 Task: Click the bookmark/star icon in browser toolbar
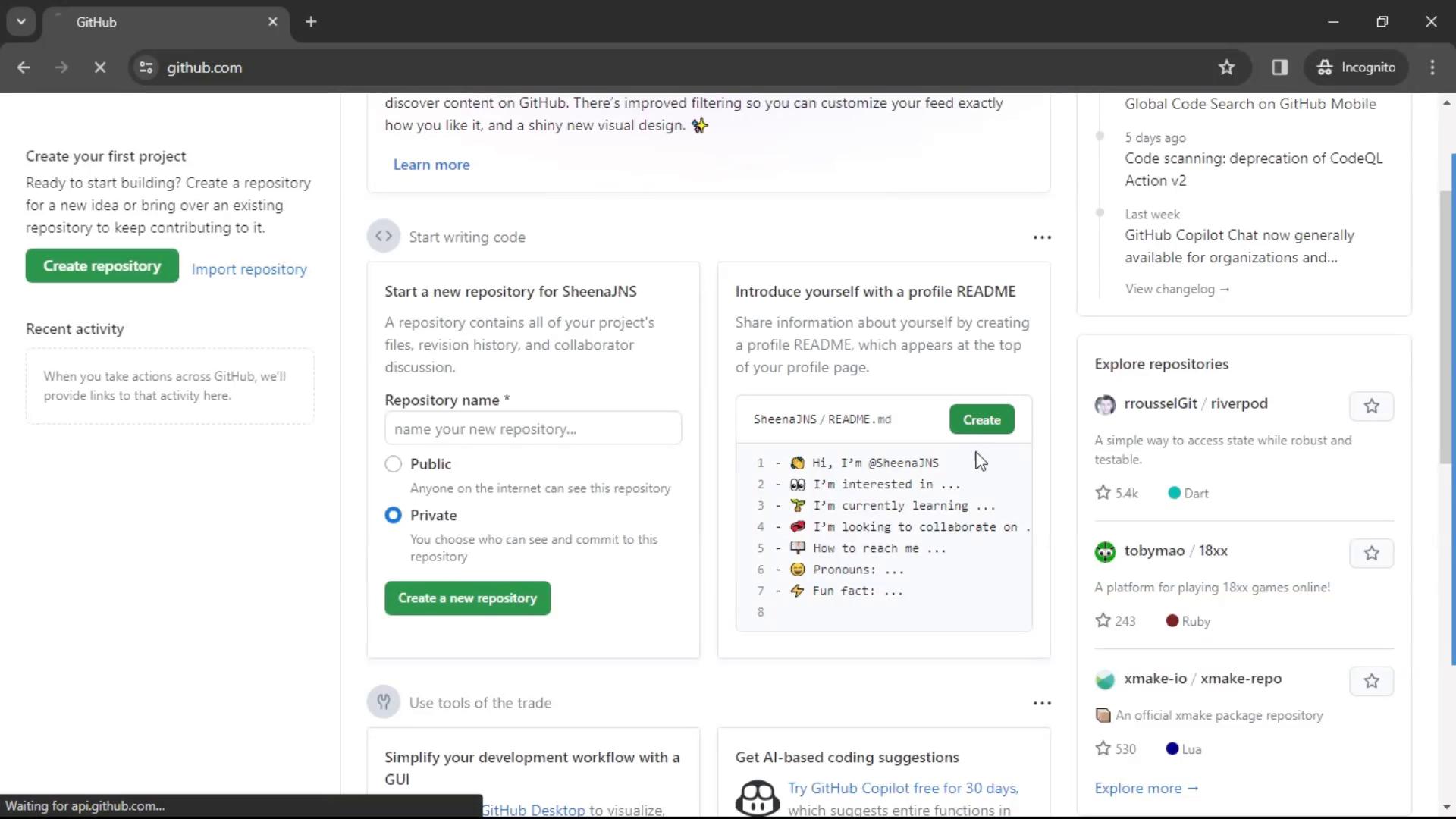(x=1226, y=67)
